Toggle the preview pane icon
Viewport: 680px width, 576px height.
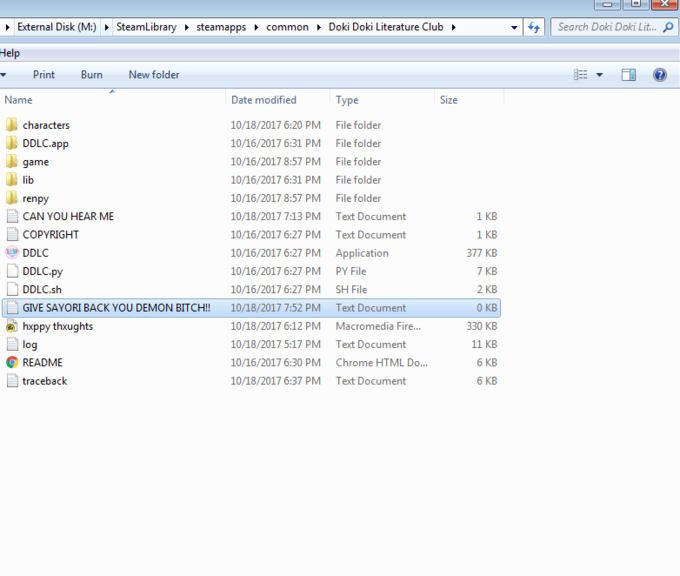coord(628,75)
